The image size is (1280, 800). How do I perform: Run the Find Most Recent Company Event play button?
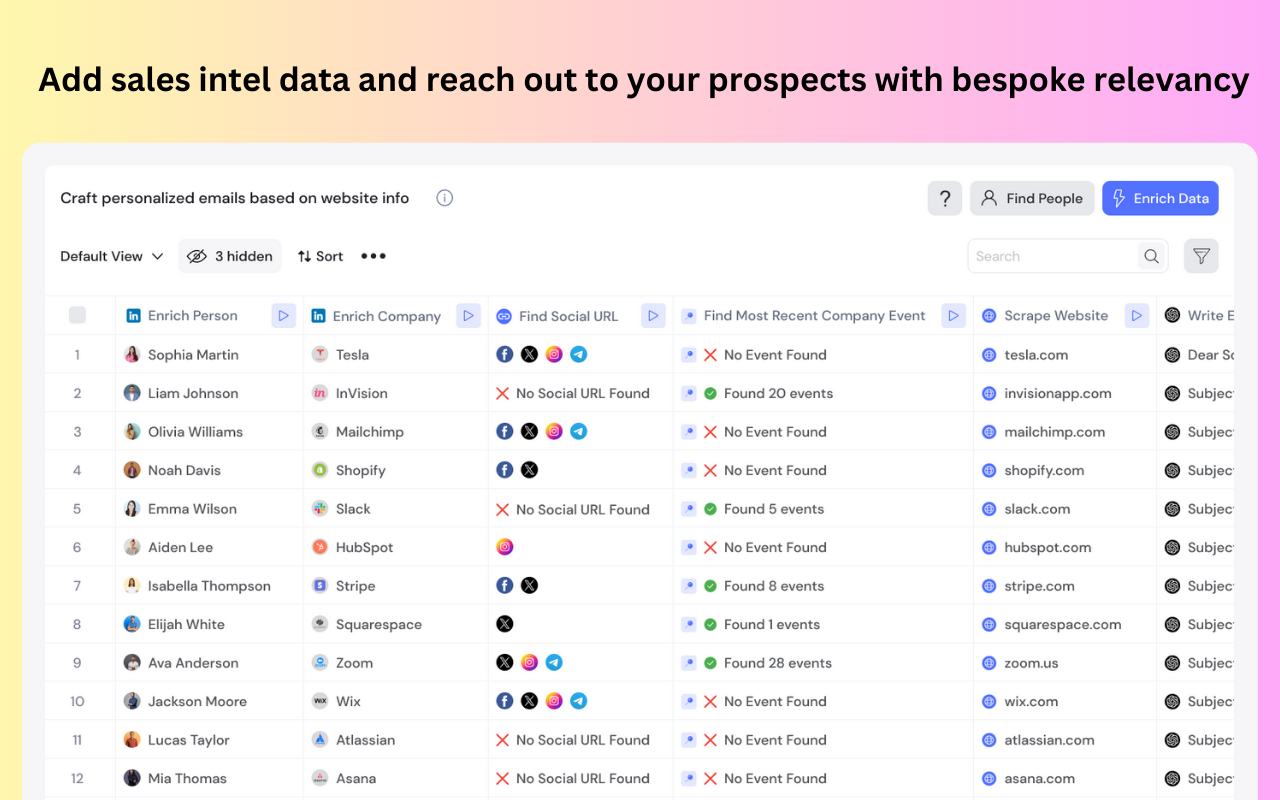[x=954, y=315]
